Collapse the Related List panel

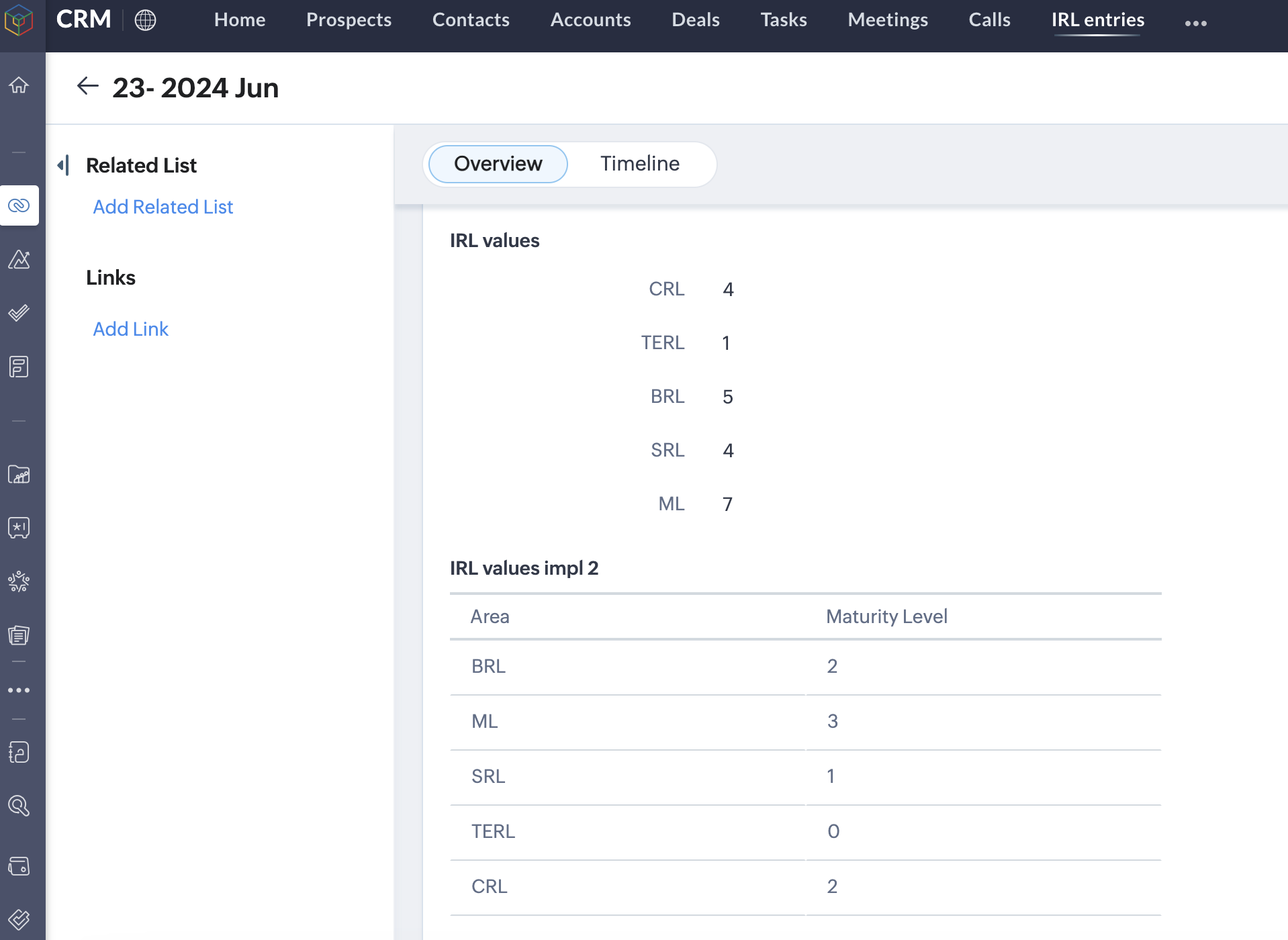(64, 165)
